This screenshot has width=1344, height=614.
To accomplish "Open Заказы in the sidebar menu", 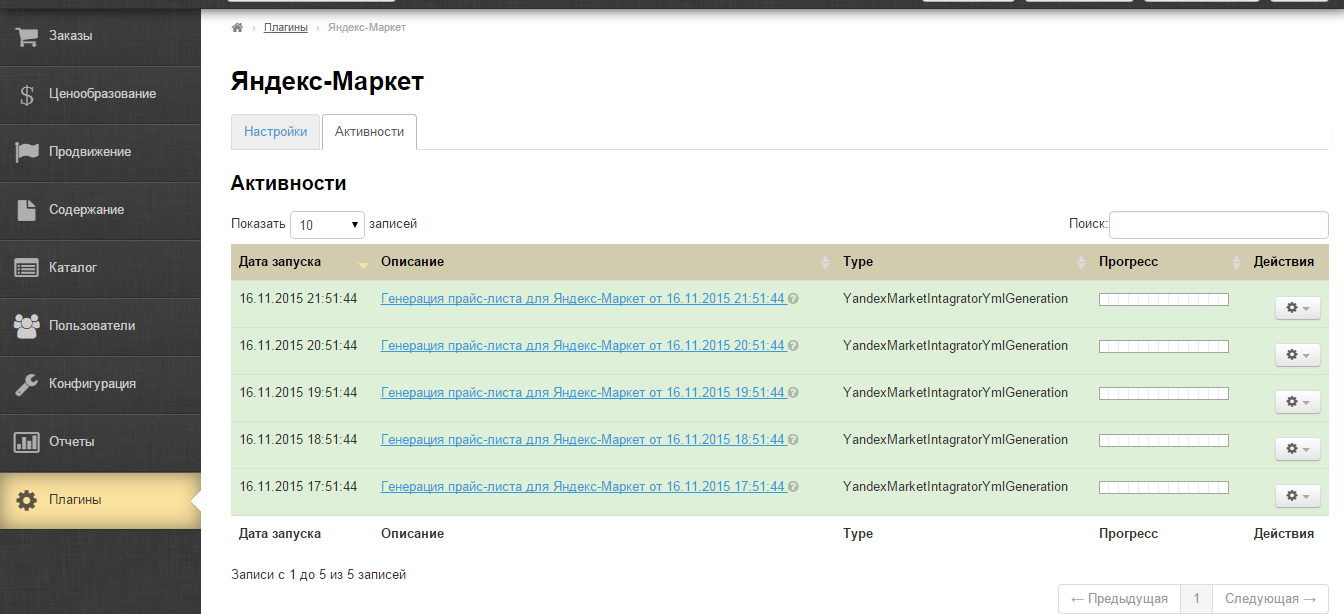I will 100,36.
